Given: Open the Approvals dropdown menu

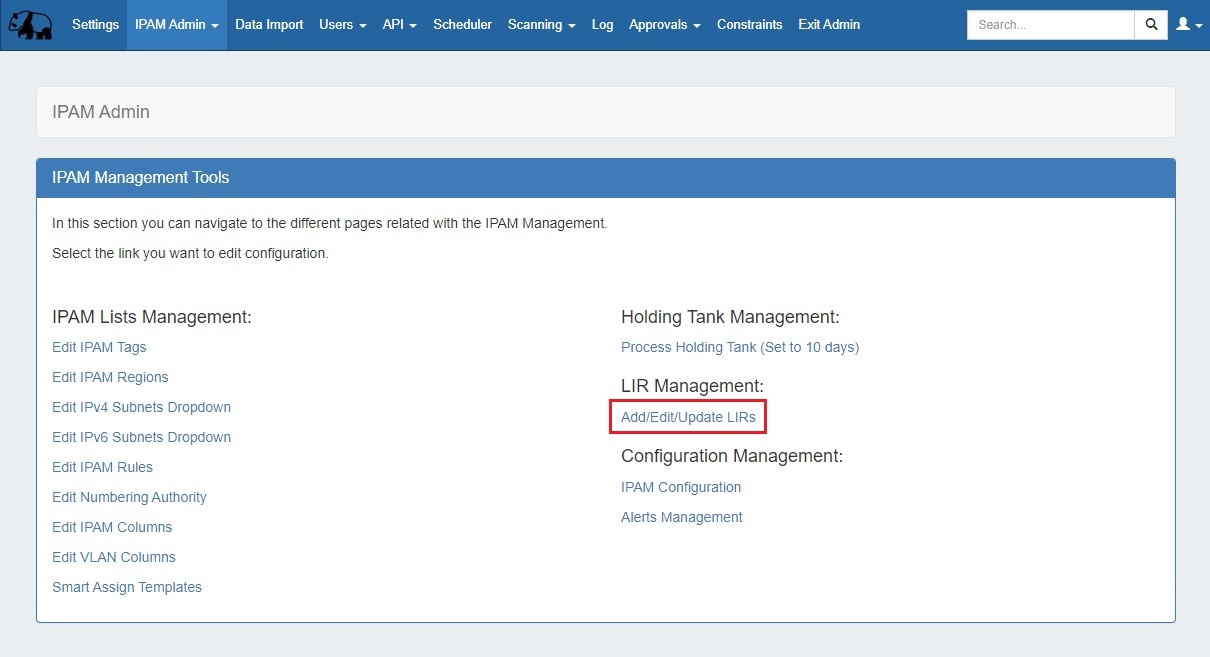Looking at the screenshot, I should 664,25.
